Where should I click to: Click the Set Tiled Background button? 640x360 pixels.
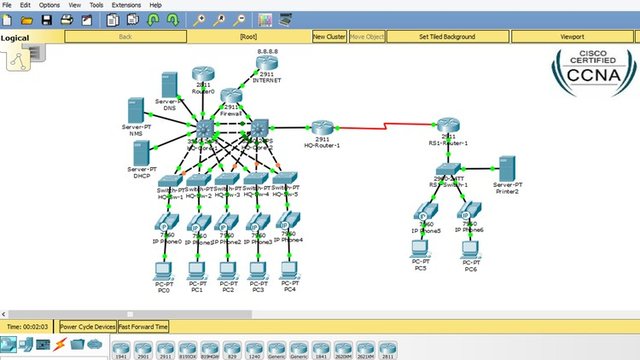448,36
